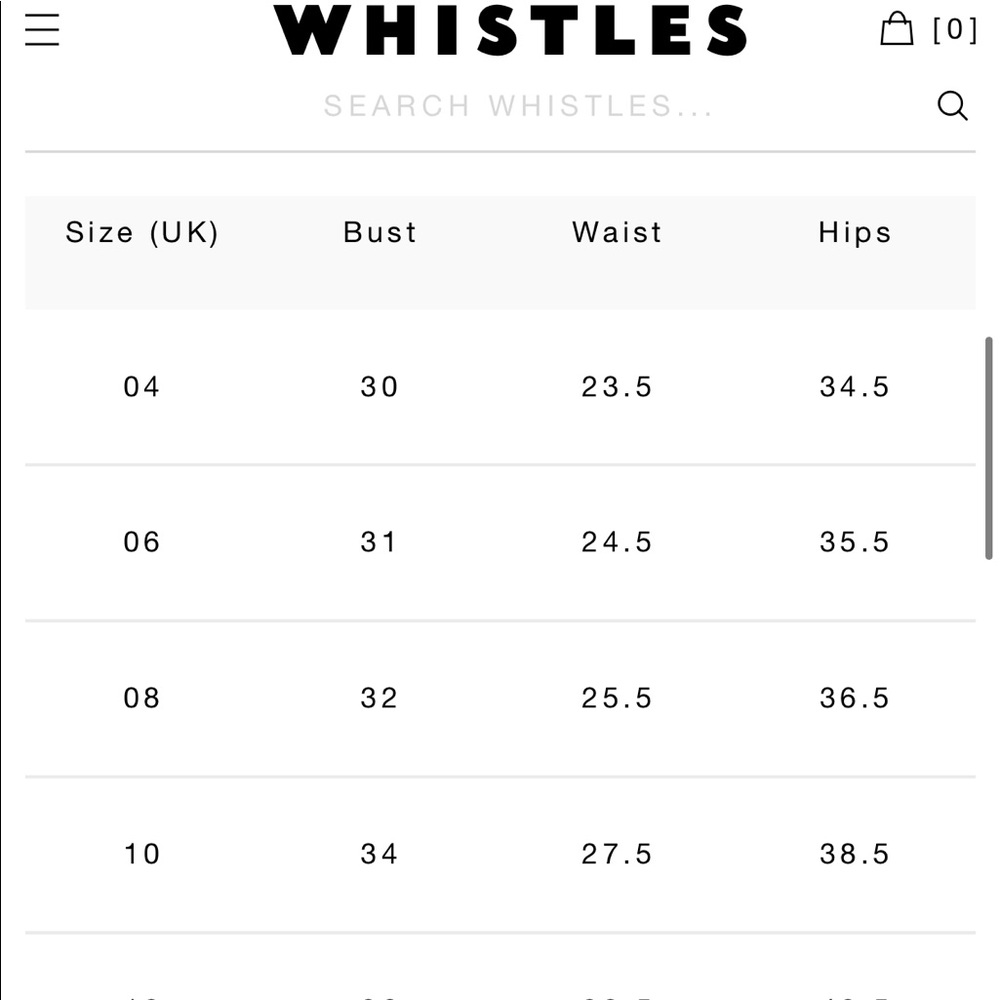The image size is (1000, 1000).
Task: Click the bag item count [0]
Action: (954, 30)
